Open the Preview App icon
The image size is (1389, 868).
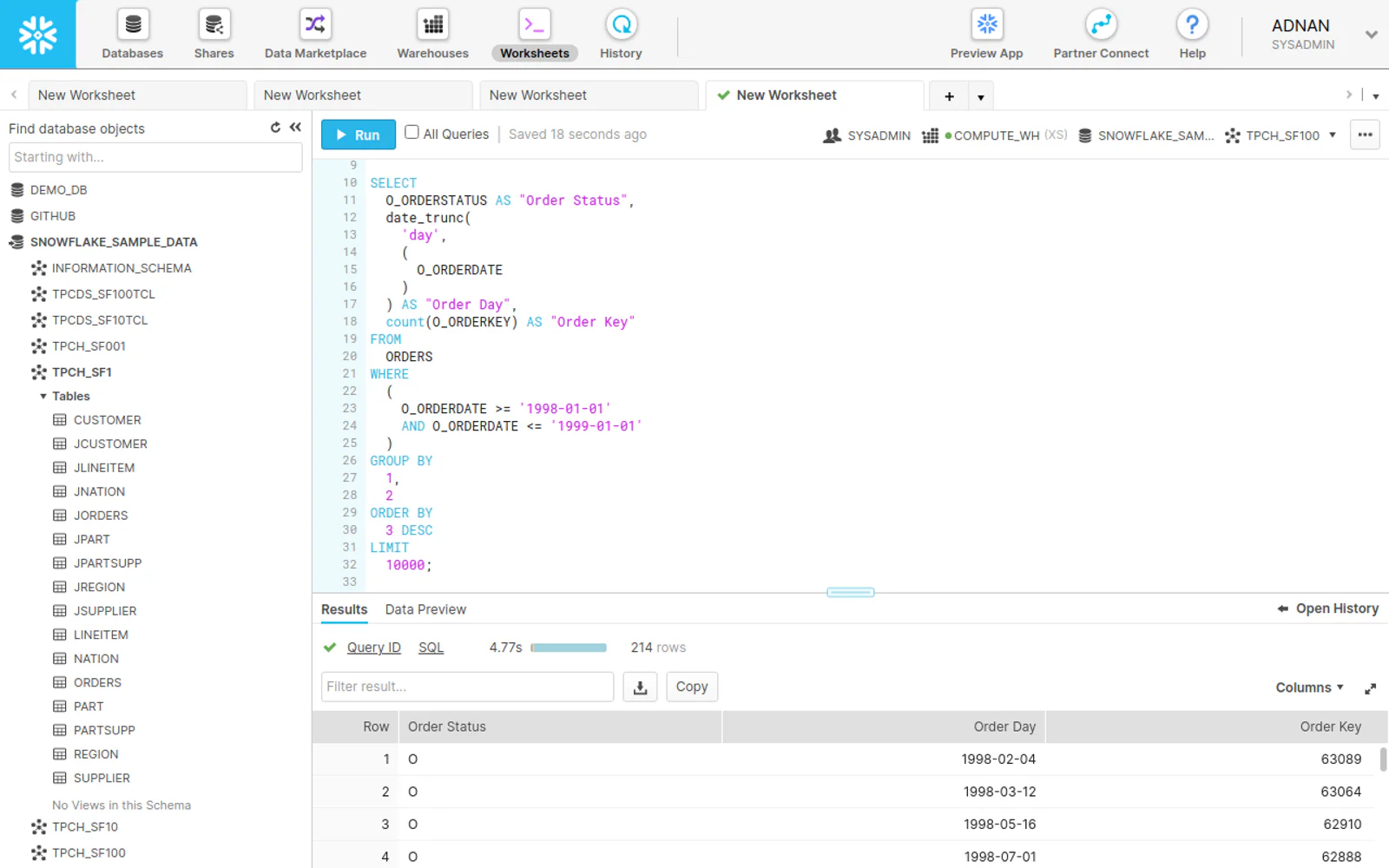pos(987,24)
